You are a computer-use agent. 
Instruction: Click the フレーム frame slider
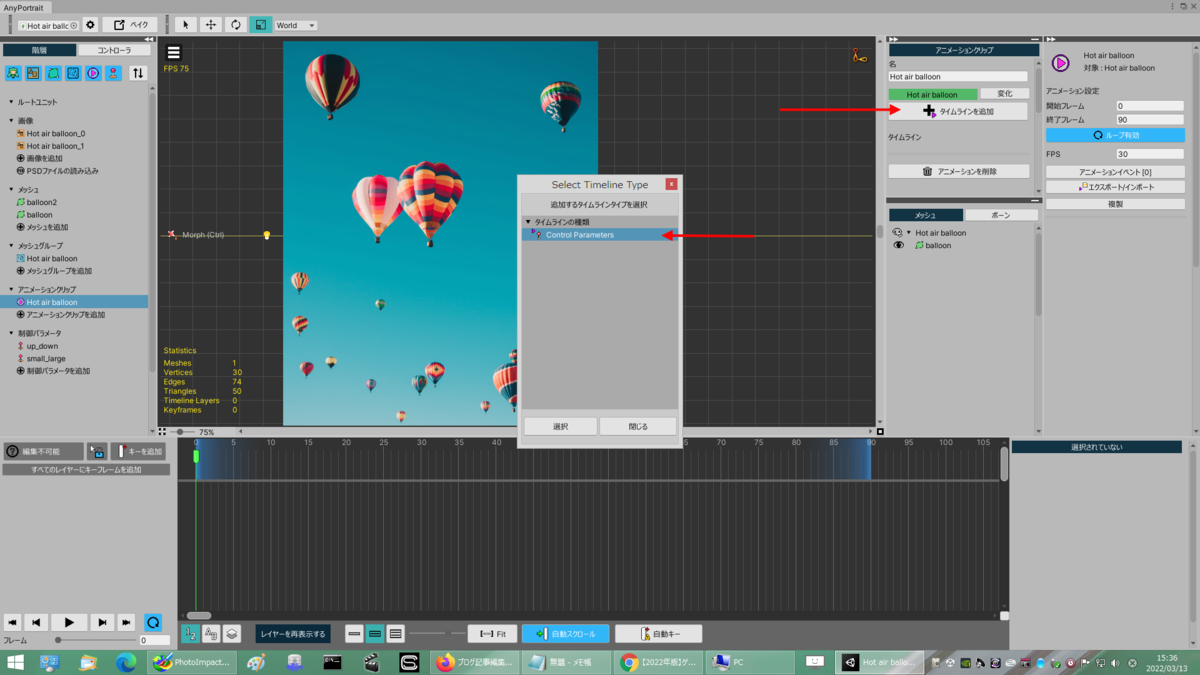click(95, 640)
